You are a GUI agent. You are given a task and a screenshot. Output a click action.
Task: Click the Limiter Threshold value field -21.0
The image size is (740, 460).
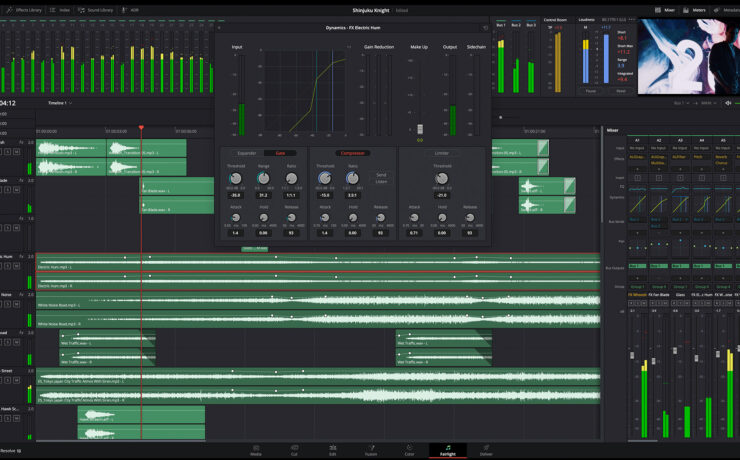pos(442,195)
